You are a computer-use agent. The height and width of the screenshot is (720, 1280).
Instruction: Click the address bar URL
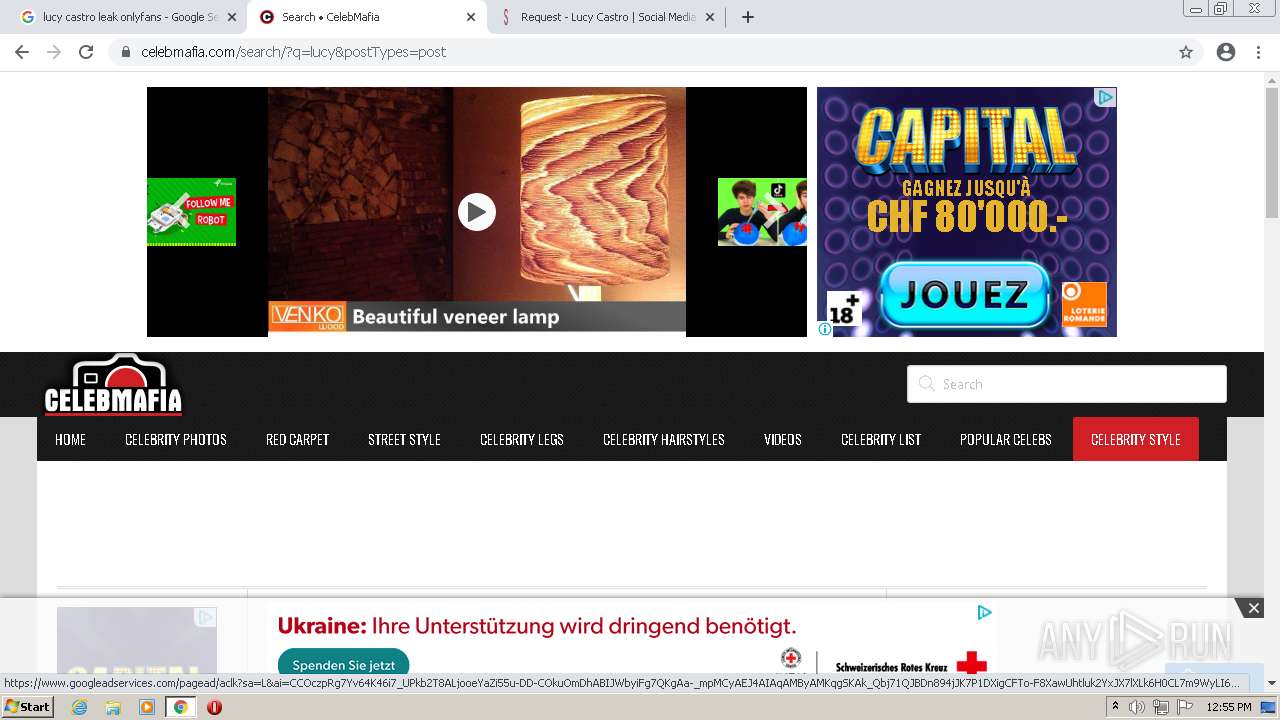pyautogui.click(x=293, y=52)
